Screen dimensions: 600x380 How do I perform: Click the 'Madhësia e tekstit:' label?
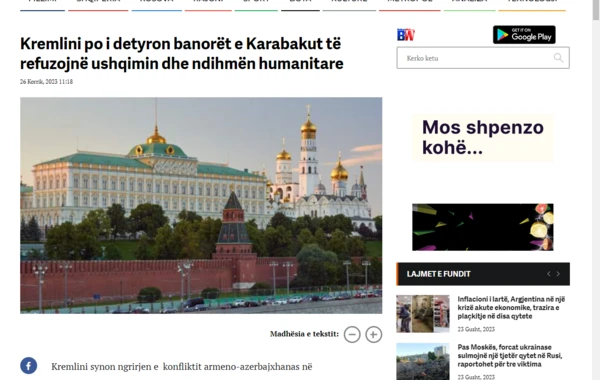(304, 334)
